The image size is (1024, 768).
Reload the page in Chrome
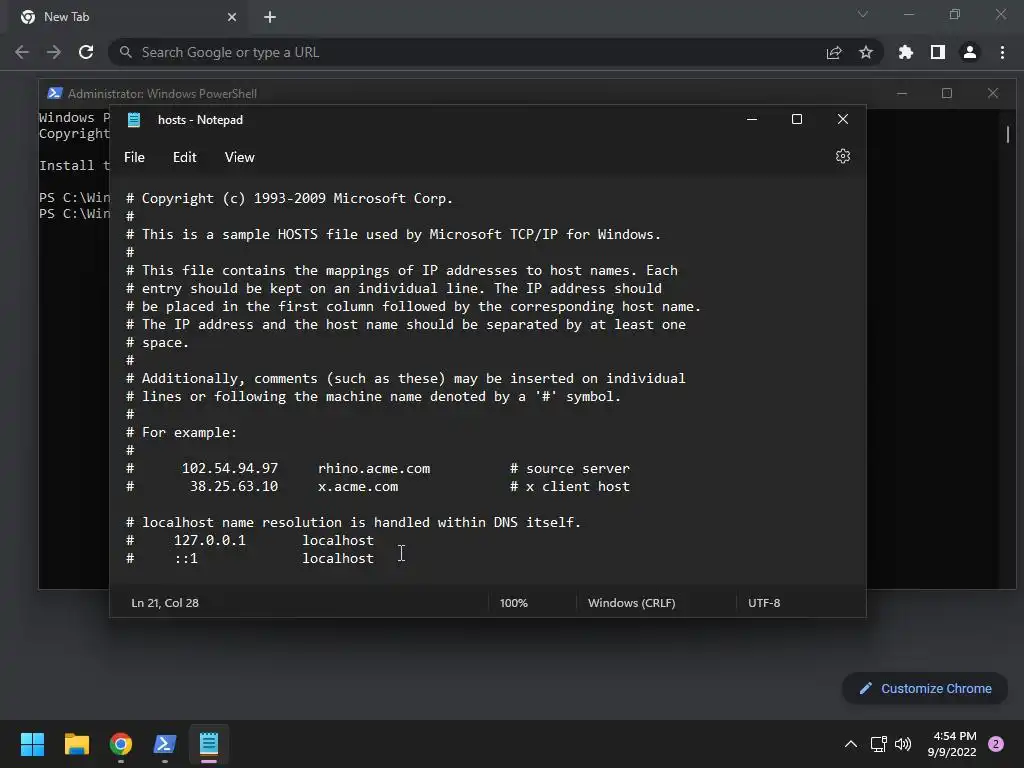86,52
